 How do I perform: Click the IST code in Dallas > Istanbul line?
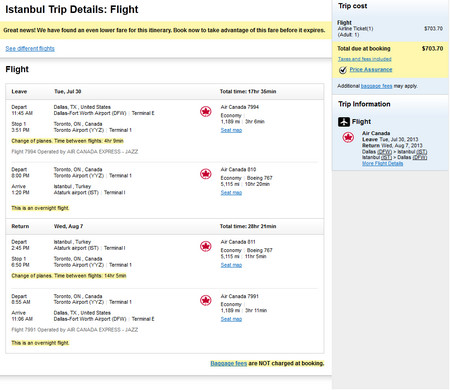(x=421, y=152)
